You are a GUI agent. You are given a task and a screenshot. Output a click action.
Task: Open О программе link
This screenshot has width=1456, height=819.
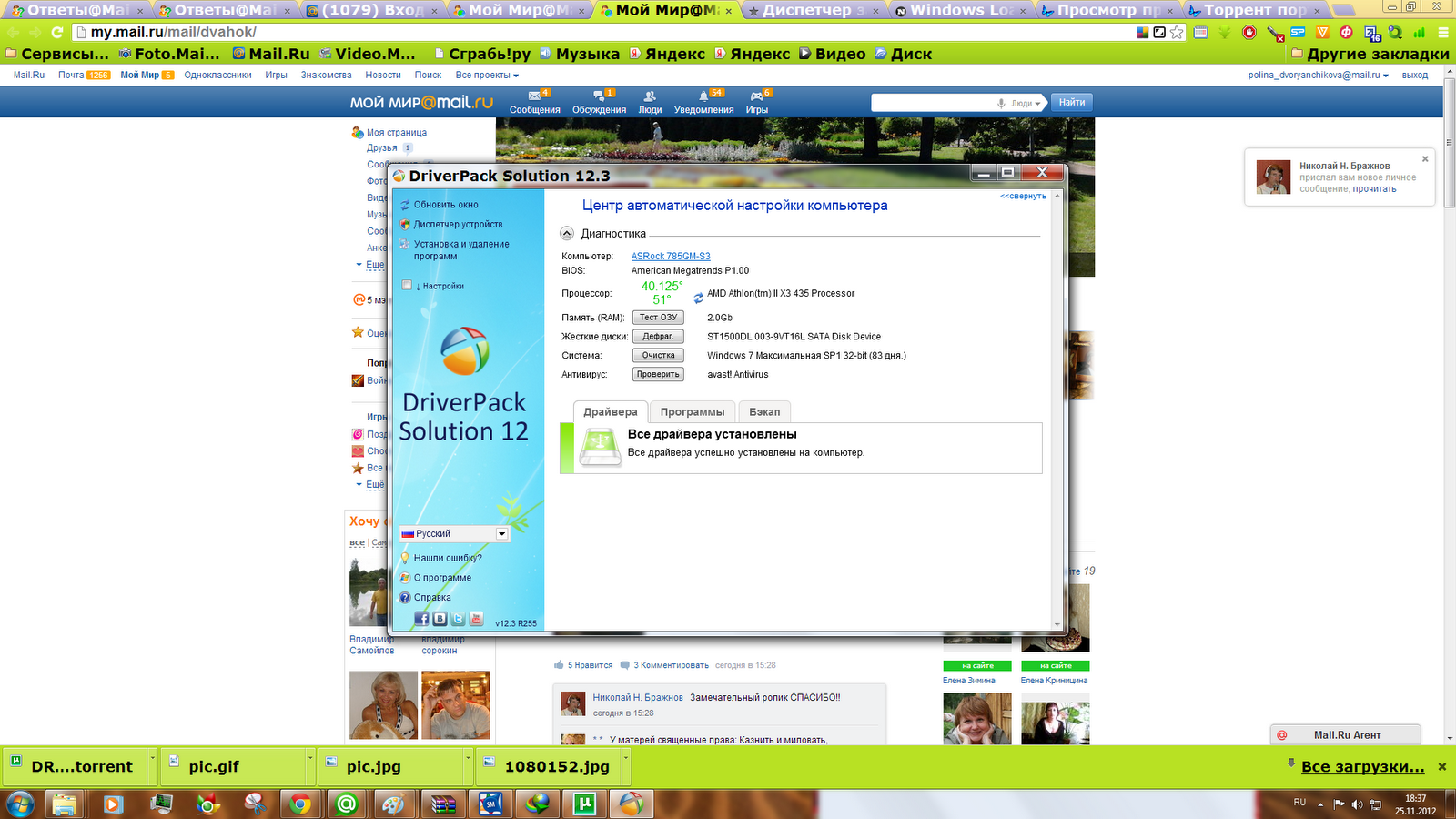click(442, 578)
